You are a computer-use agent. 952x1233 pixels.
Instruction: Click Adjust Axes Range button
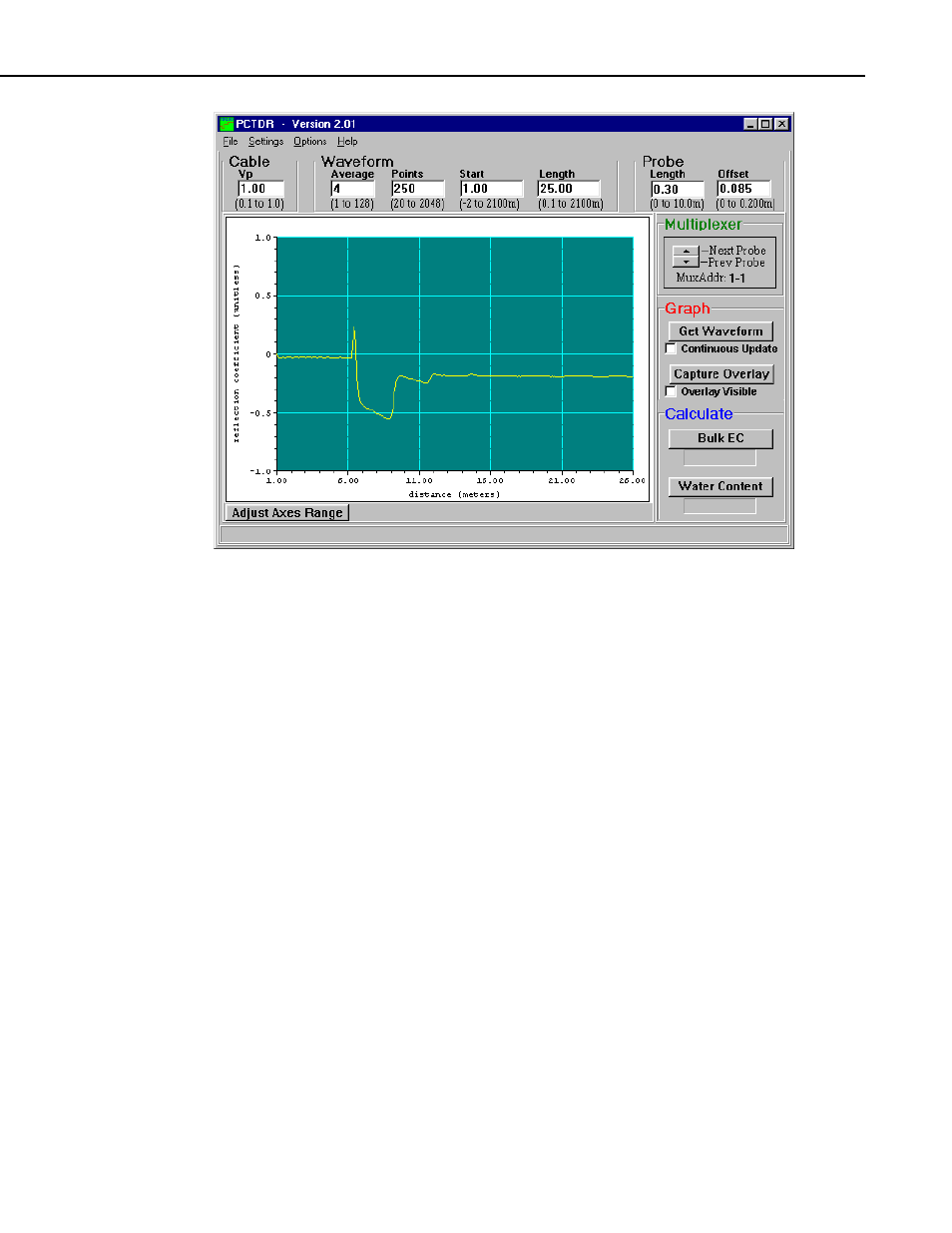[x=287, y=513]
